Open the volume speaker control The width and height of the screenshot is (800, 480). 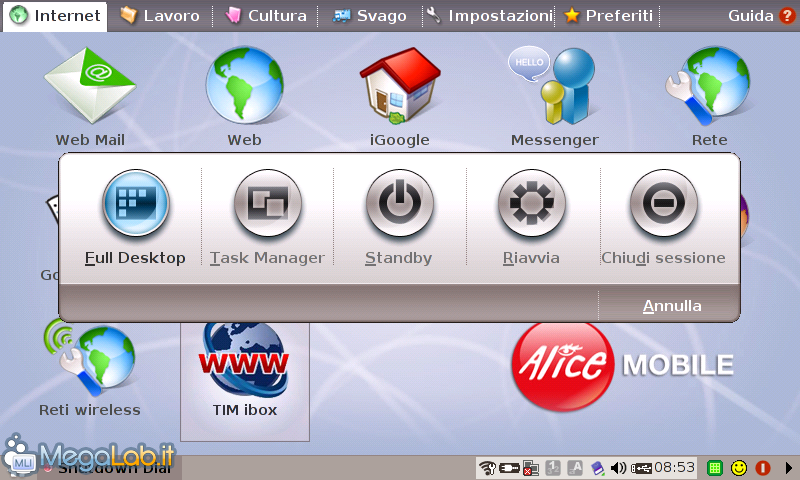(618, 468)
